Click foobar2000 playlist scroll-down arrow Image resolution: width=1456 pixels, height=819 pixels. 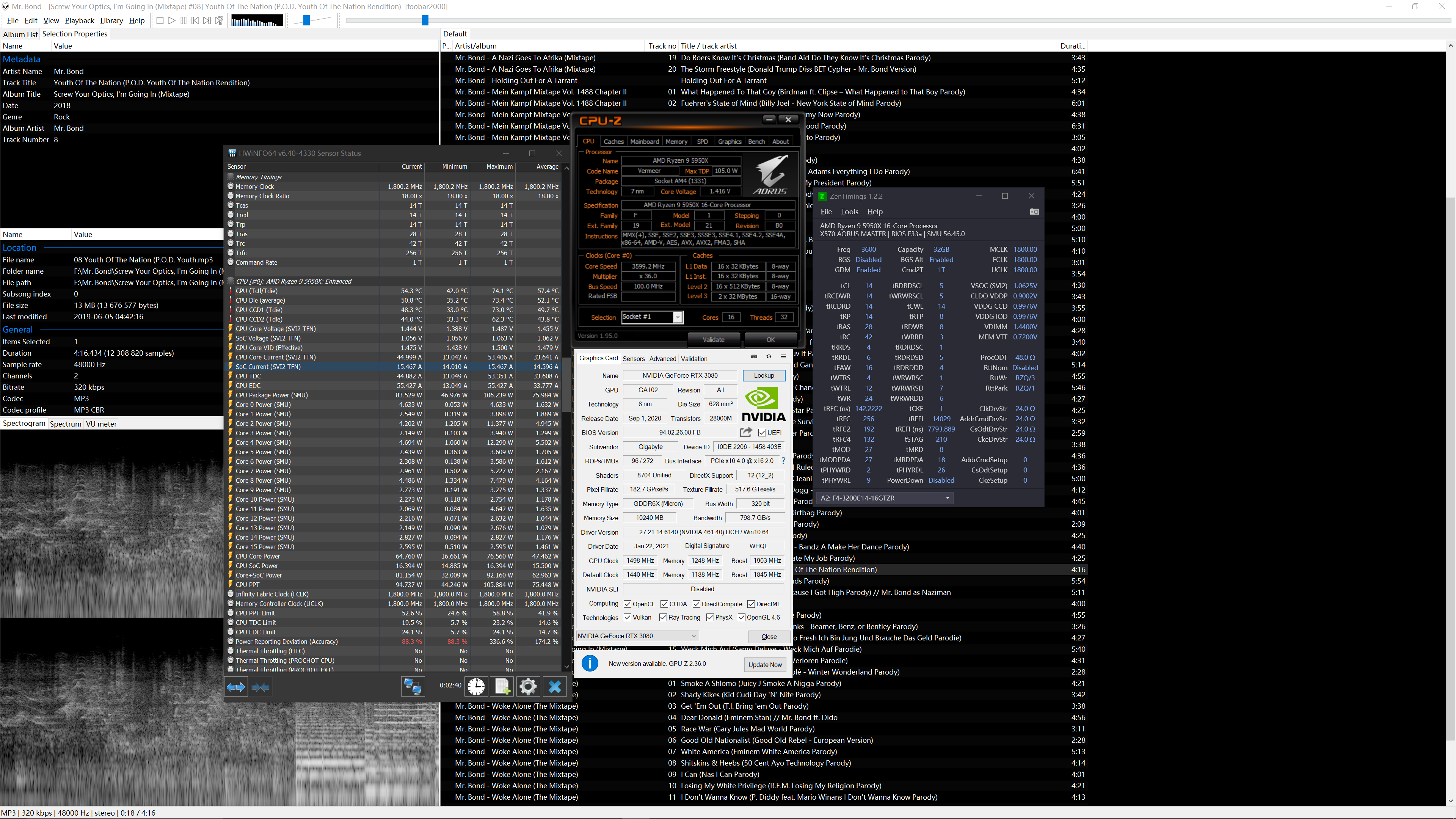1450,801
